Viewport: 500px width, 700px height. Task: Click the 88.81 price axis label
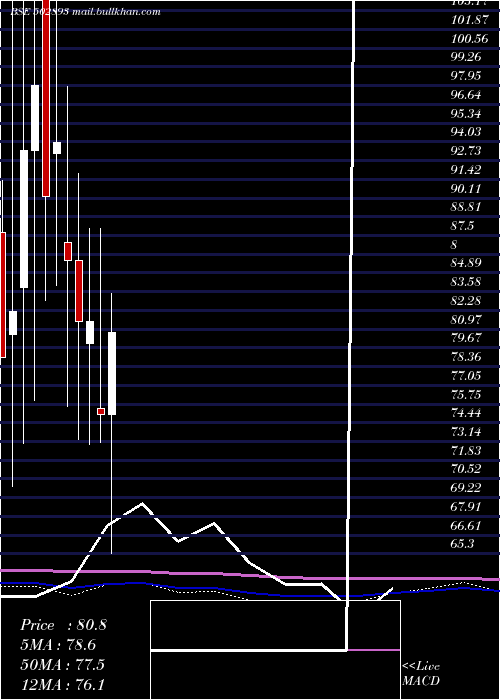point(467,207)
